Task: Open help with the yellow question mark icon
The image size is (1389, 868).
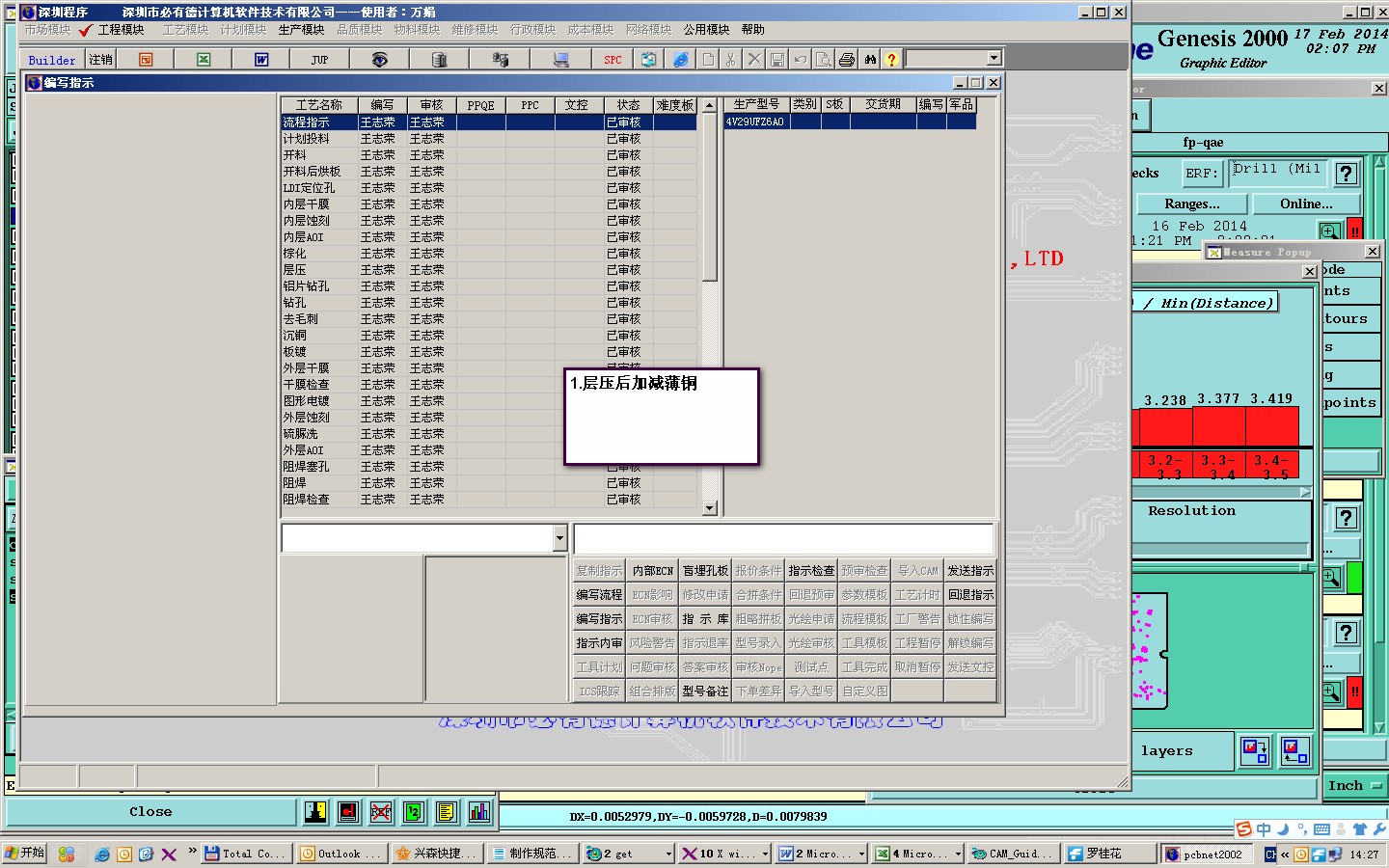Action: point(891,60)
